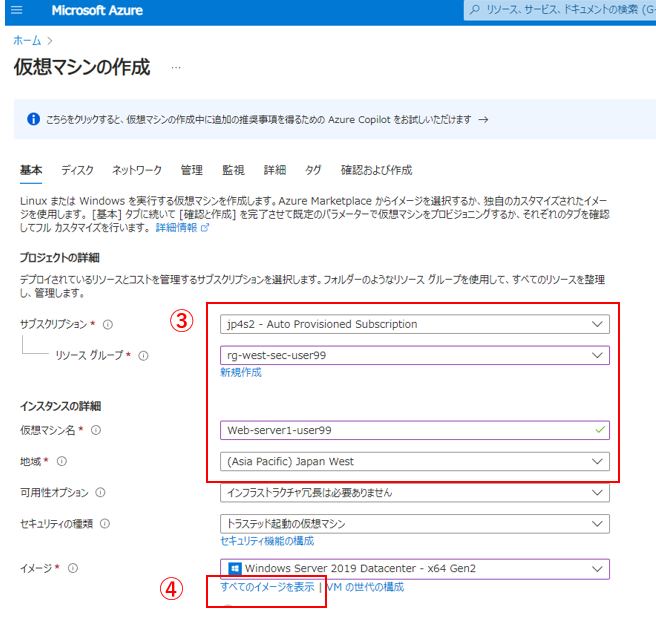Open the 地域 dropdown showing Japan West
This screenshot has width=656, height=628.
[x=415, y=461]
